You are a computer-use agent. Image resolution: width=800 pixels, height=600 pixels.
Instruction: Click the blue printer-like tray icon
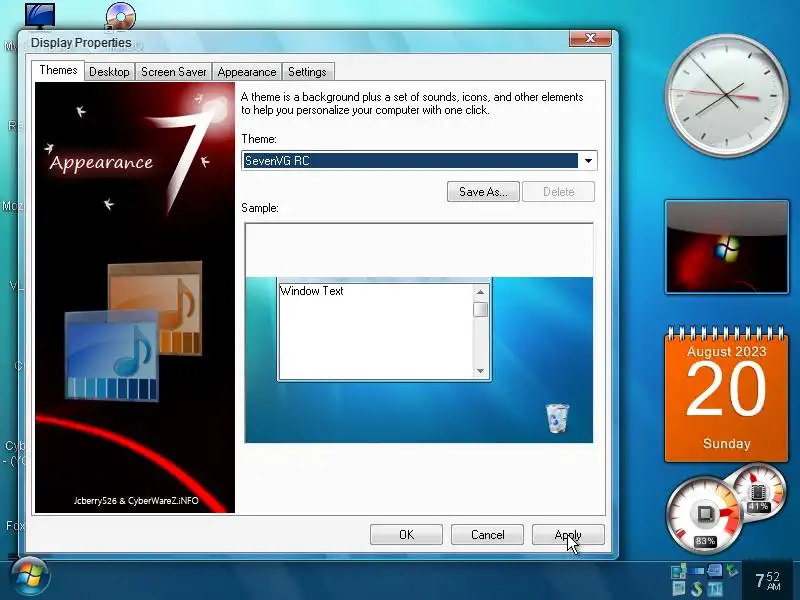[x=715, y=570]
